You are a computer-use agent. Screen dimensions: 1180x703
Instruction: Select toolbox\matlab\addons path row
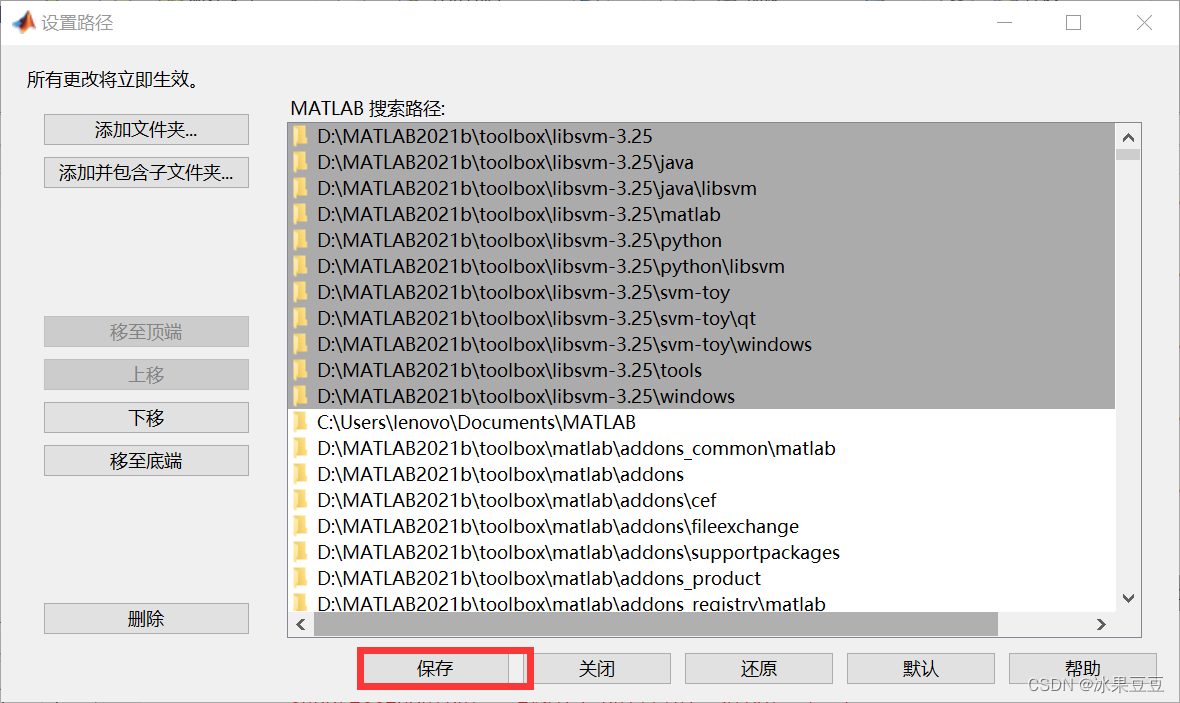(x=701, y=474)
